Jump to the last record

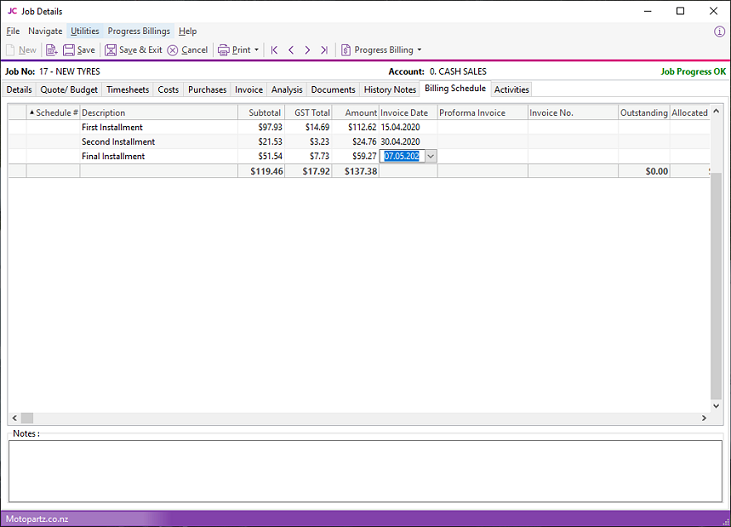[x=323, y=50]
